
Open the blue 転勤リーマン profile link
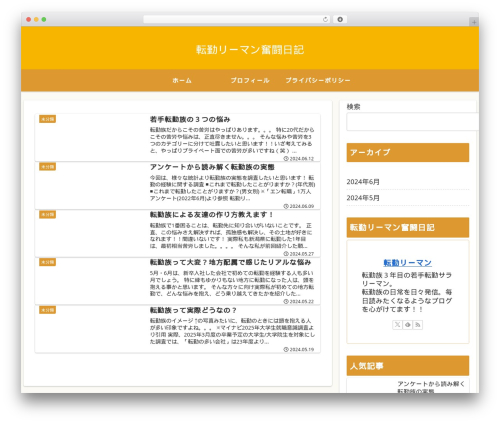408,263
